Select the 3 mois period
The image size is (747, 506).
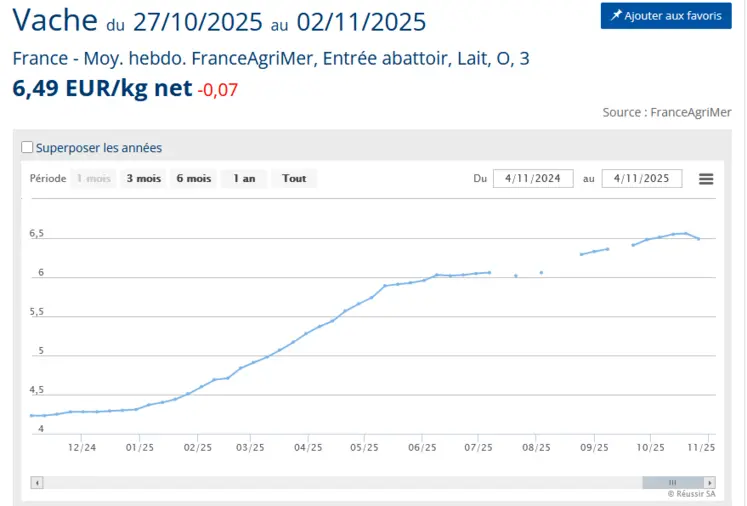point(143,179)
